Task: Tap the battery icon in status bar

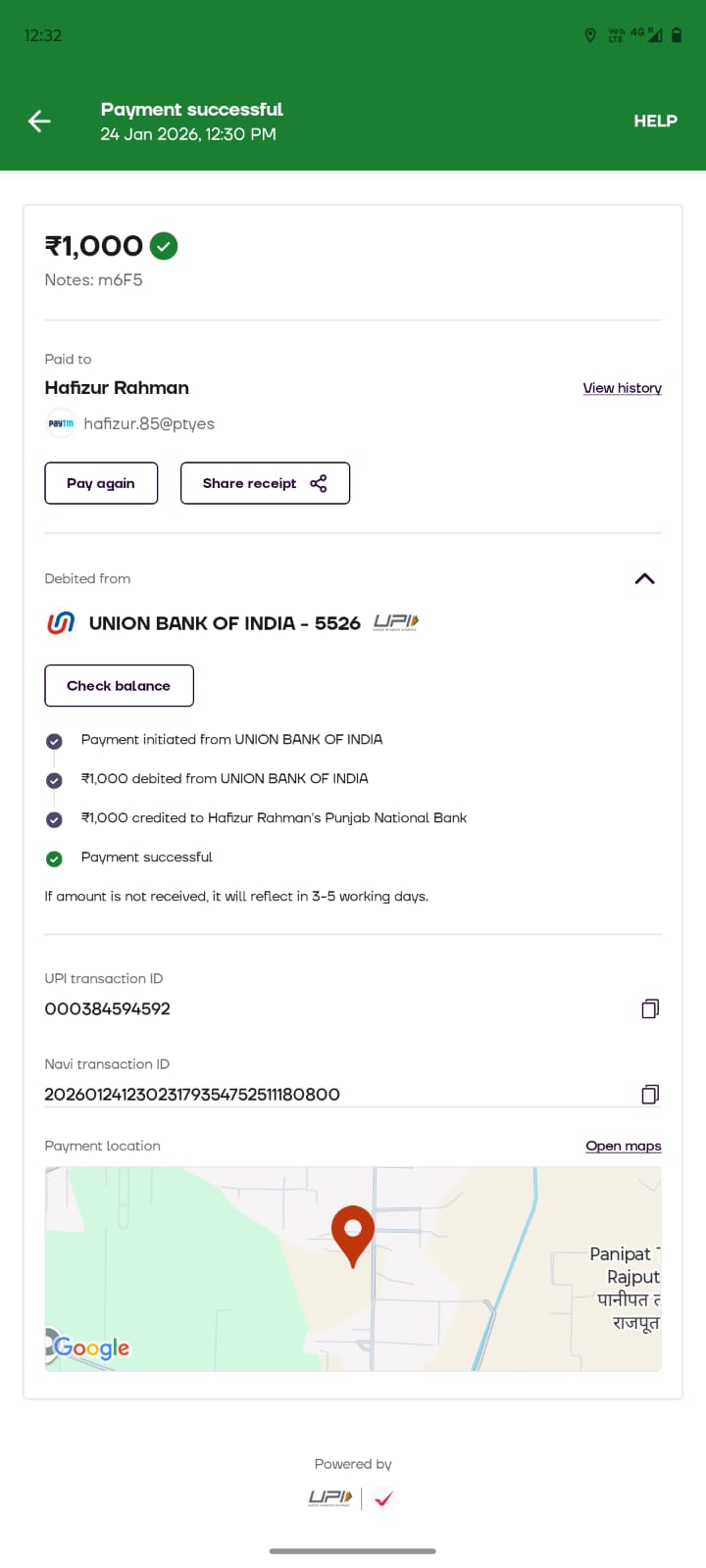Action: point(677,35)
